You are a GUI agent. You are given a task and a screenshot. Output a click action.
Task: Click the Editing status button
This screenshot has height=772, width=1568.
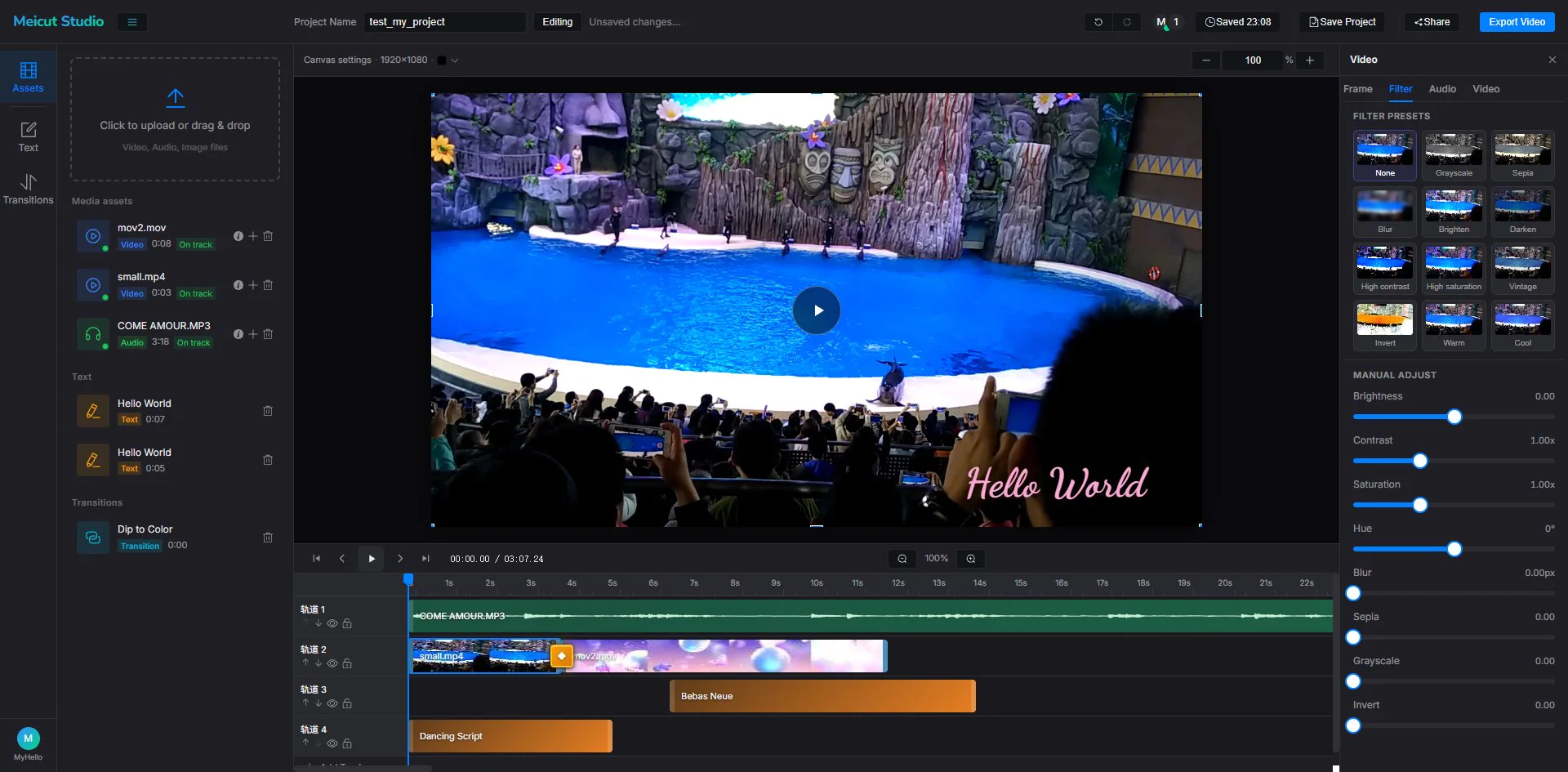(558, 22)
